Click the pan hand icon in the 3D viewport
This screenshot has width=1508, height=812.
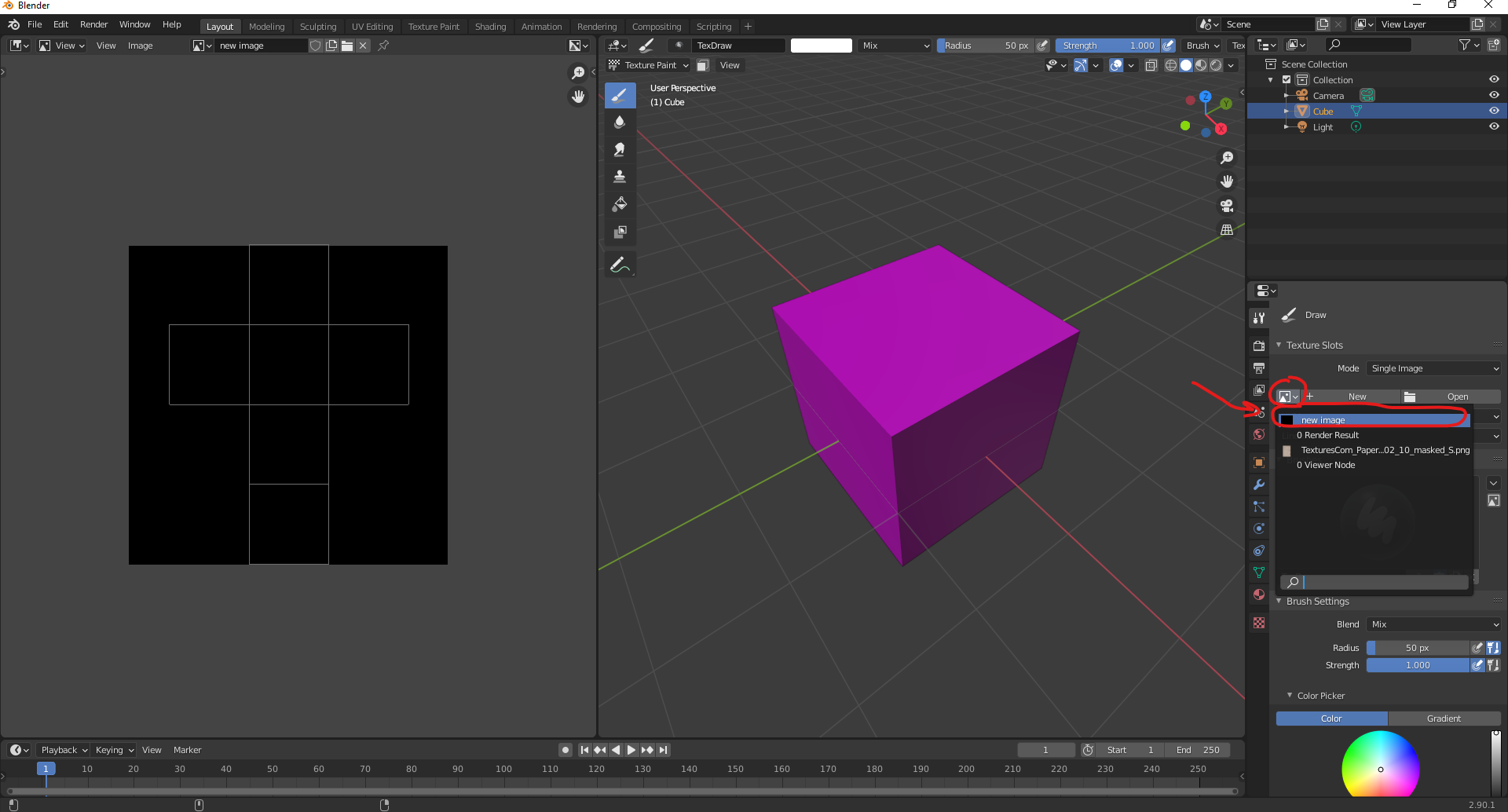coord(1227,181)
